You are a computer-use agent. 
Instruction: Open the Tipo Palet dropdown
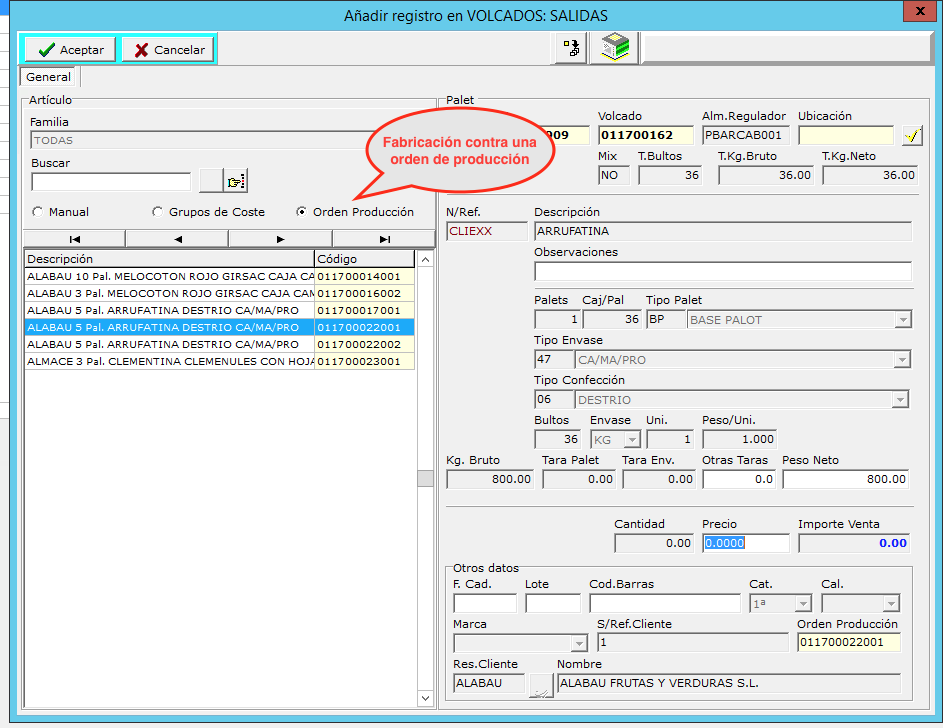click(x=902, y=320)
